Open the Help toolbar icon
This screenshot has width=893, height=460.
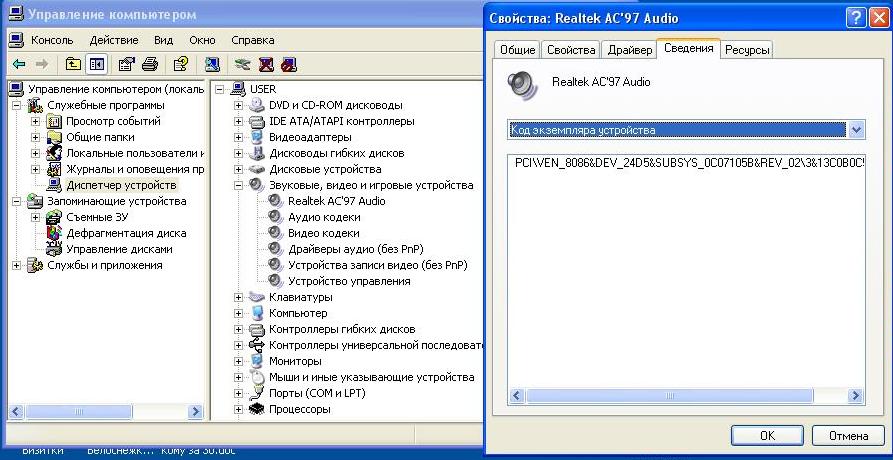tap(181, 64)
